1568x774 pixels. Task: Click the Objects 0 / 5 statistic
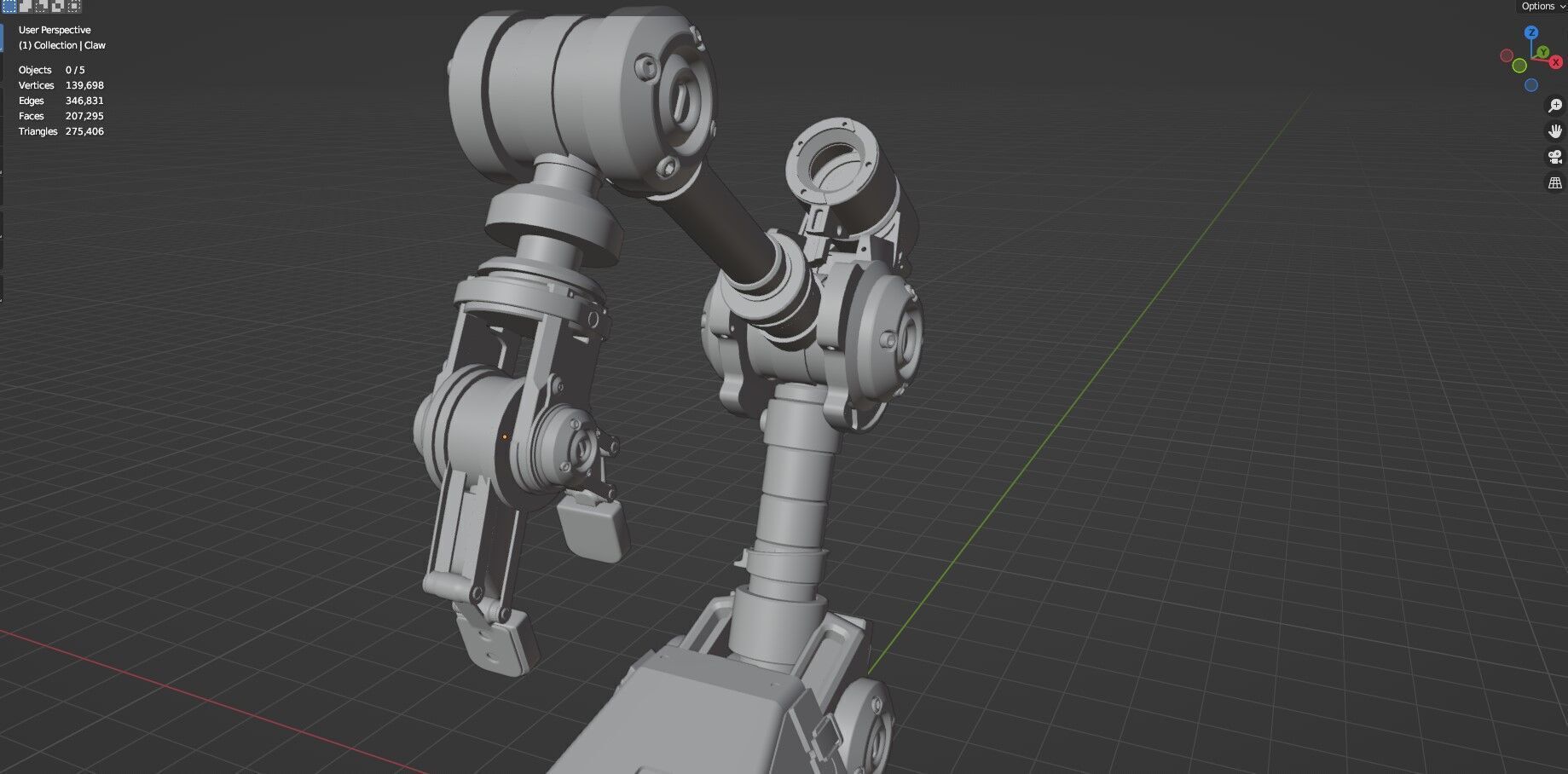pos(52,70)
